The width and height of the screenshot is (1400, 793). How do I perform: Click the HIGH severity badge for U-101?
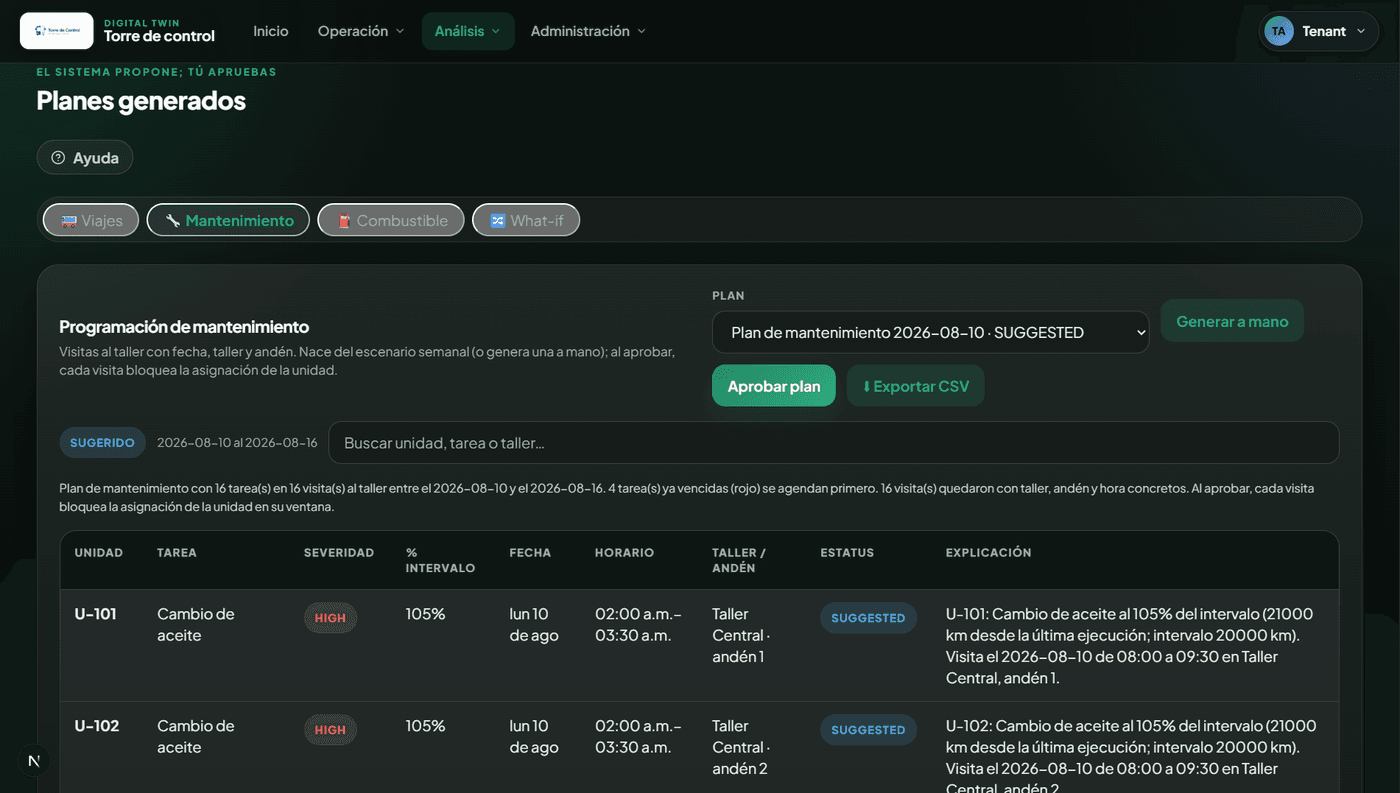[330, 618]
